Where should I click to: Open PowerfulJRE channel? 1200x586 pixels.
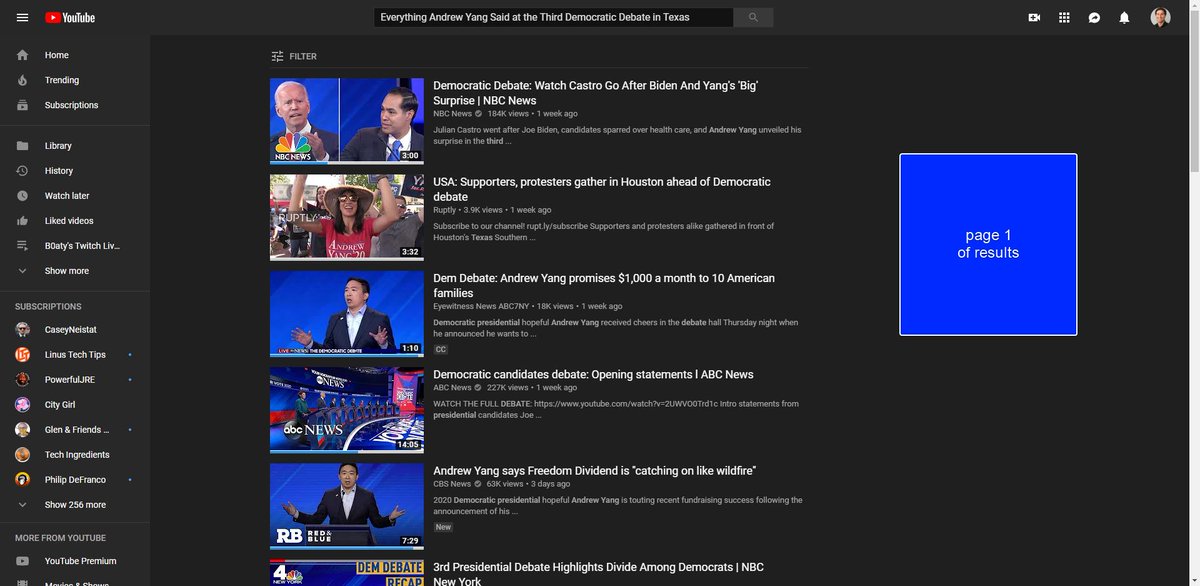(x=75, y=380)
